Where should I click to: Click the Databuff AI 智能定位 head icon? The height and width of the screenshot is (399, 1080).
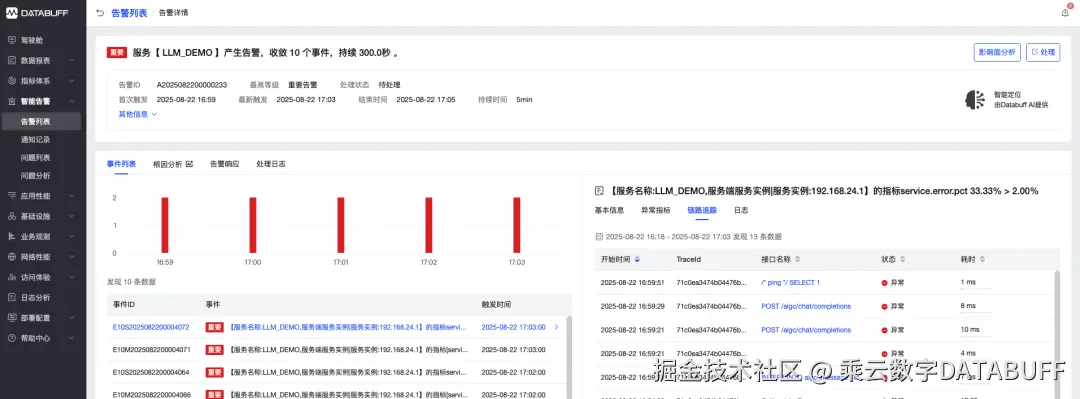(975, 100)
